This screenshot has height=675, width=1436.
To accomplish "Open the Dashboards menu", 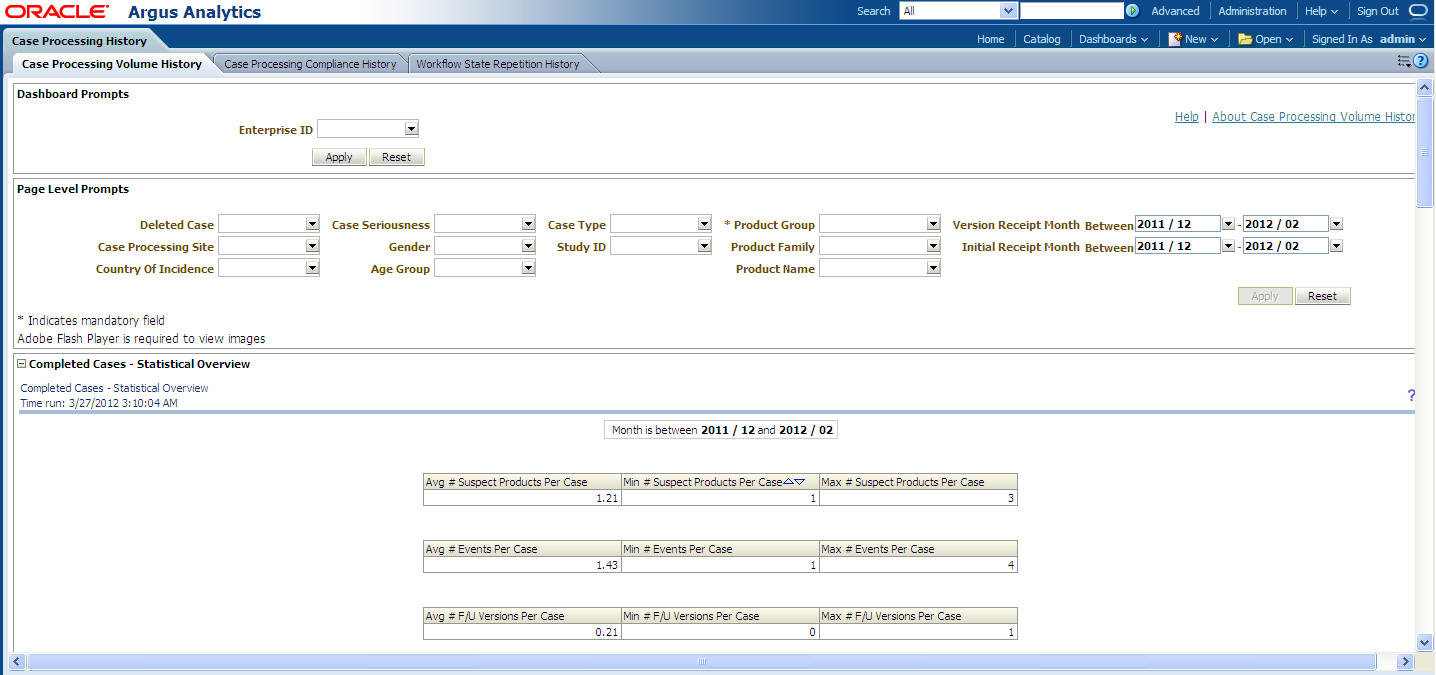I will (x=1113, y=39).
